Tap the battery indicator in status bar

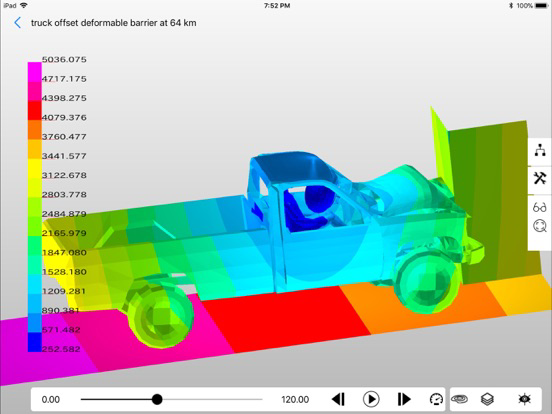[541, 5]
